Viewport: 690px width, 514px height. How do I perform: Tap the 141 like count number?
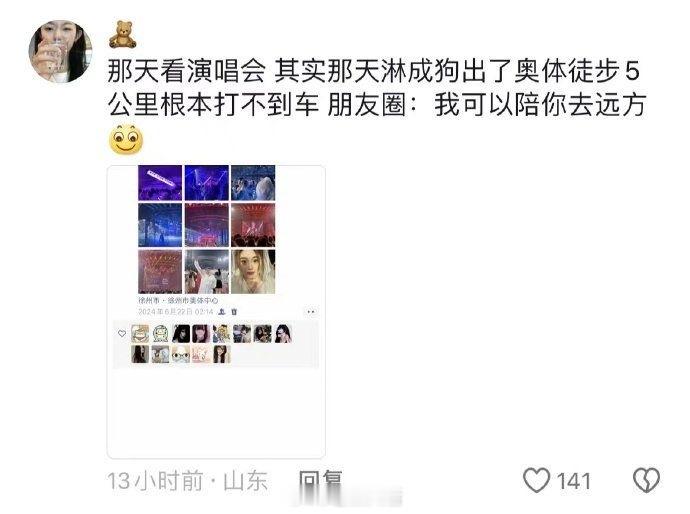point(573,481)
